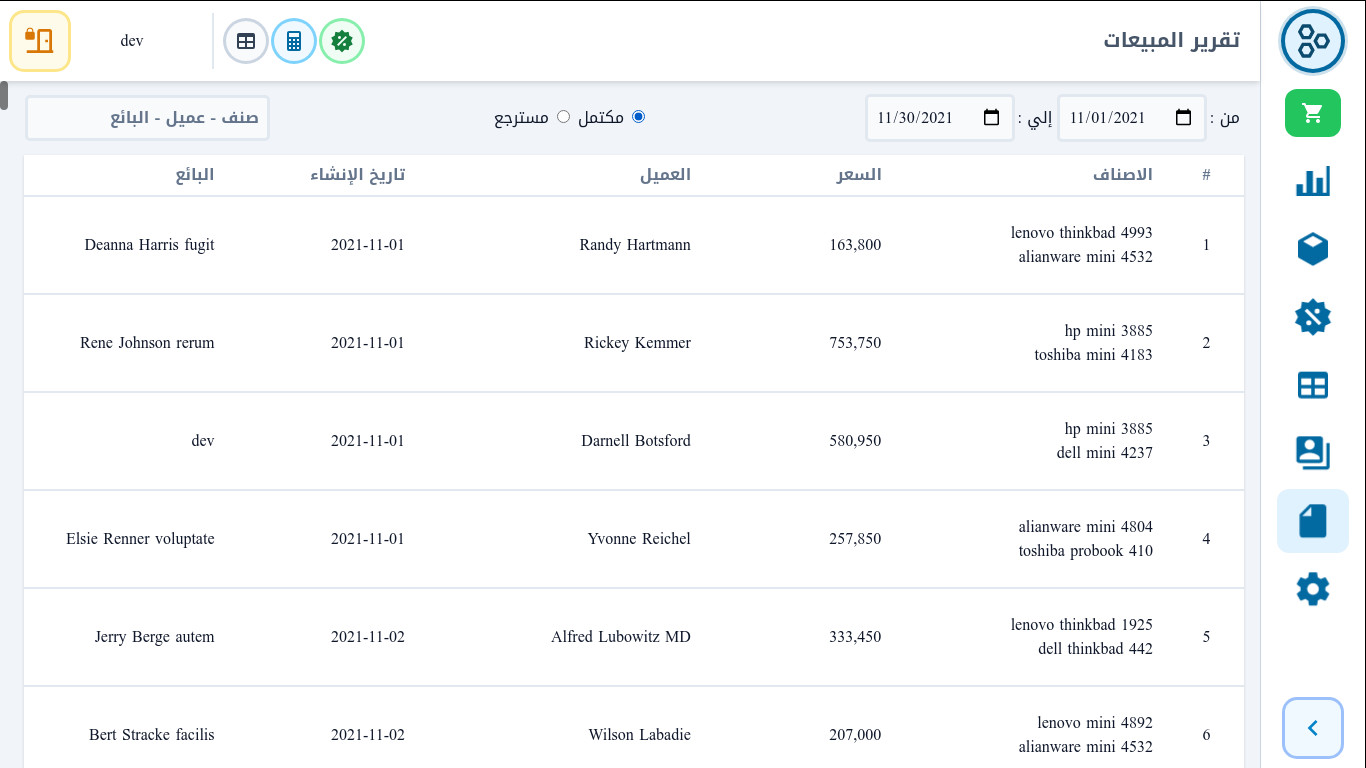Screen dimensions: 1366x768
Task: Click the product box icon in the sidebar
Action: (1312, 249)
